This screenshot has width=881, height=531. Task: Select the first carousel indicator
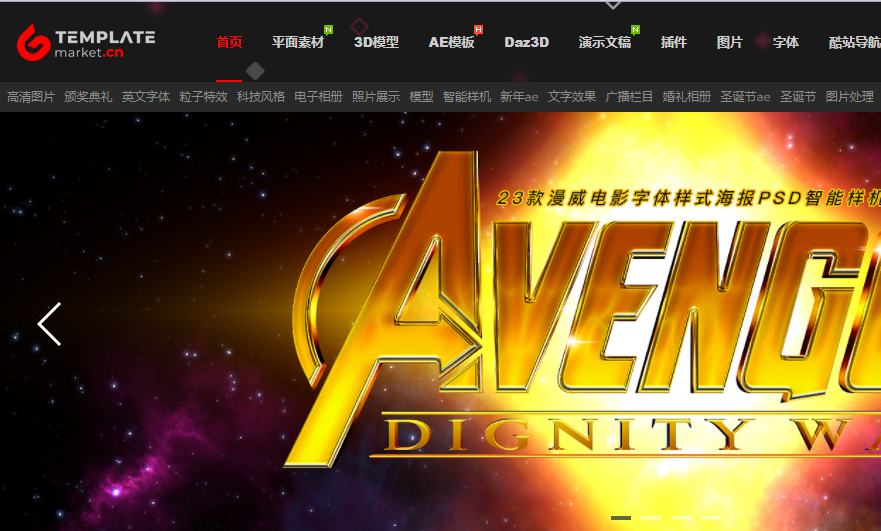pyautogui.click(x=621, y=518)
